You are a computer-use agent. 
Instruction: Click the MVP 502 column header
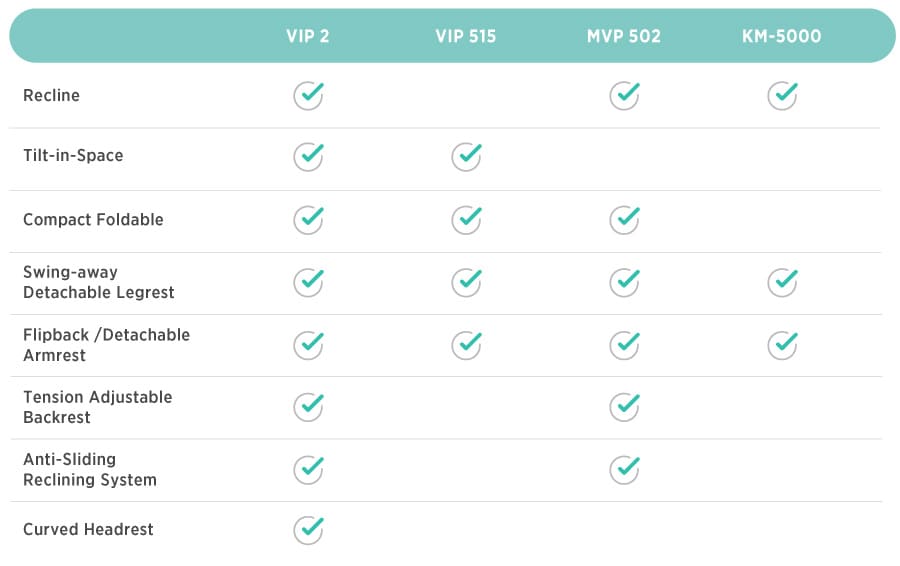(x=624, y=36)
